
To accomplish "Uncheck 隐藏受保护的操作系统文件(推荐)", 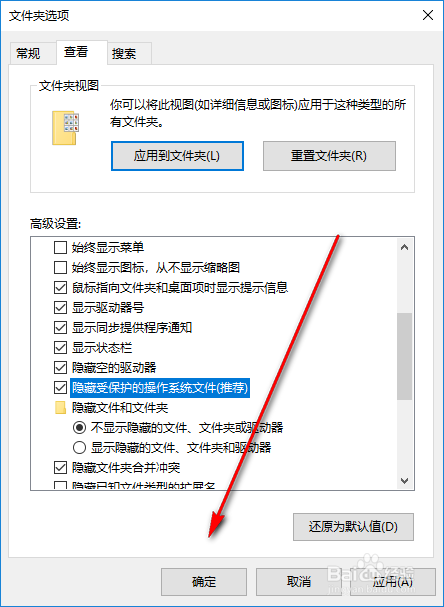I will pyautogui.click(x=60, y=388).
